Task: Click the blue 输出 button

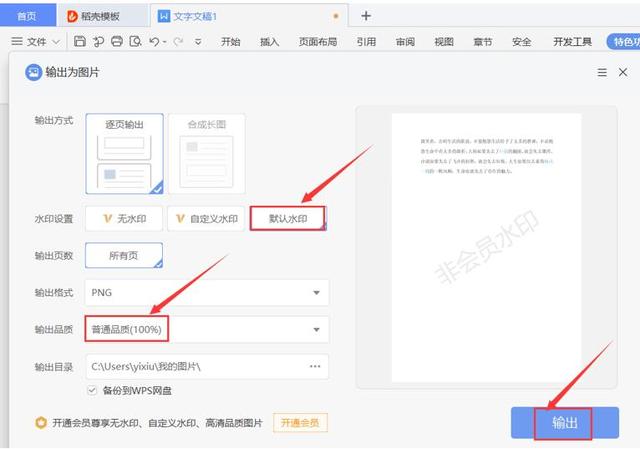Action: coord(565,423)
